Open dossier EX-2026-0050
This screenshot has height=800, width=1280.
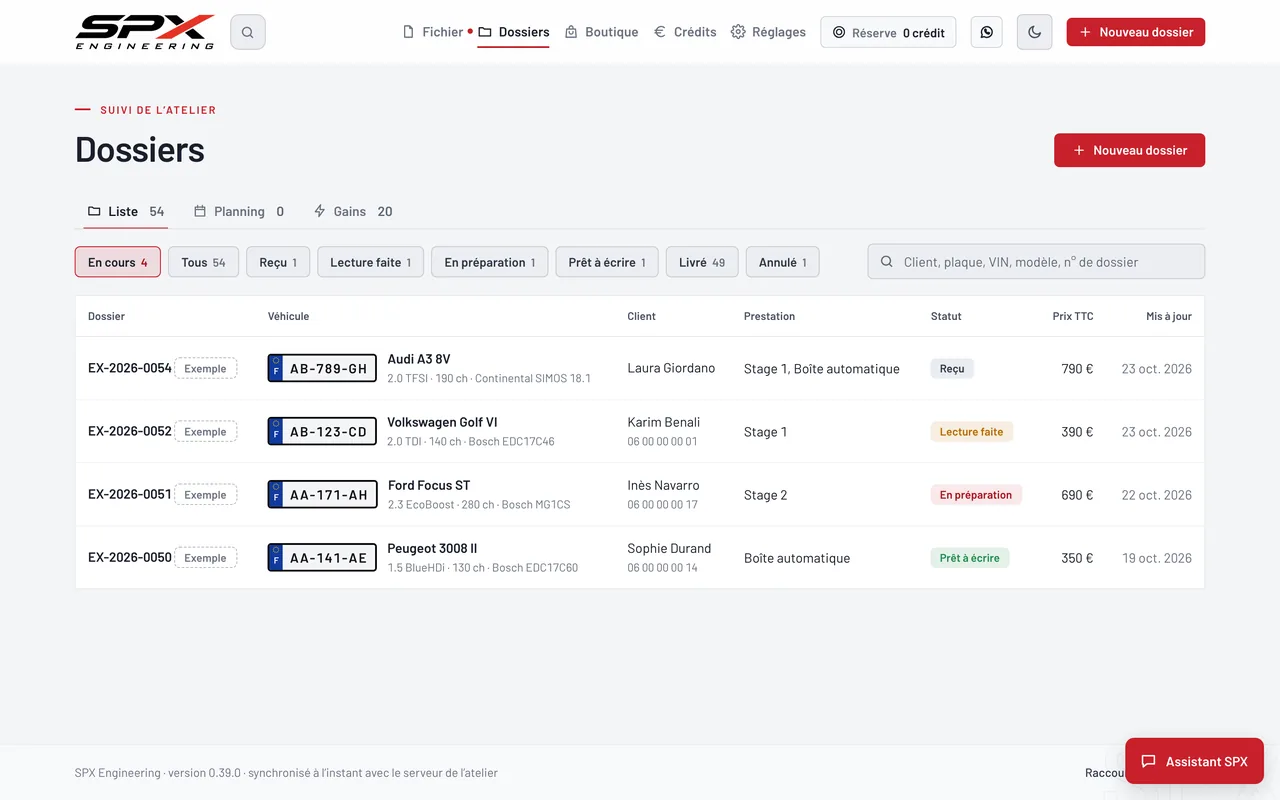[130, 557]
